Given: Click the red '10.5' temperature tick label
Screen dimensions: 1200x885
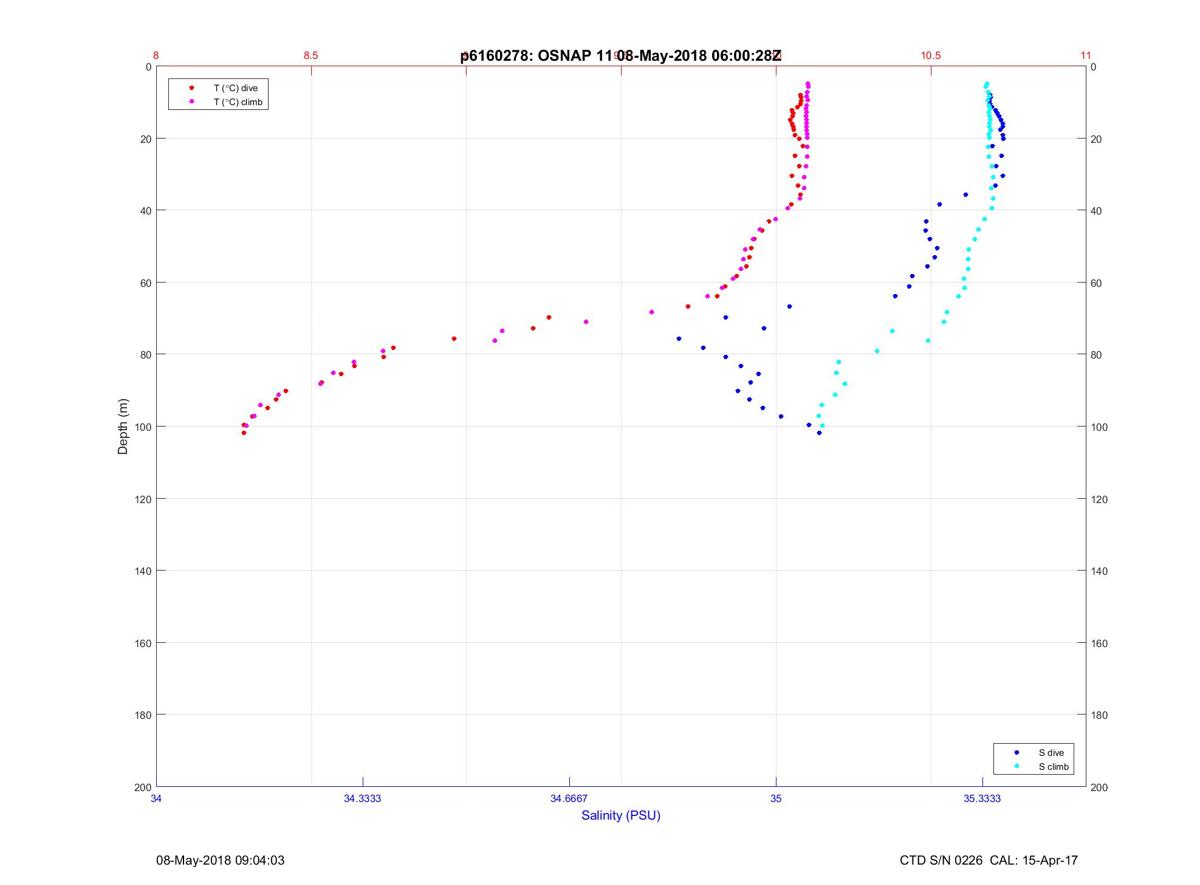Looking at the screenshot, I should click(931, 56).
